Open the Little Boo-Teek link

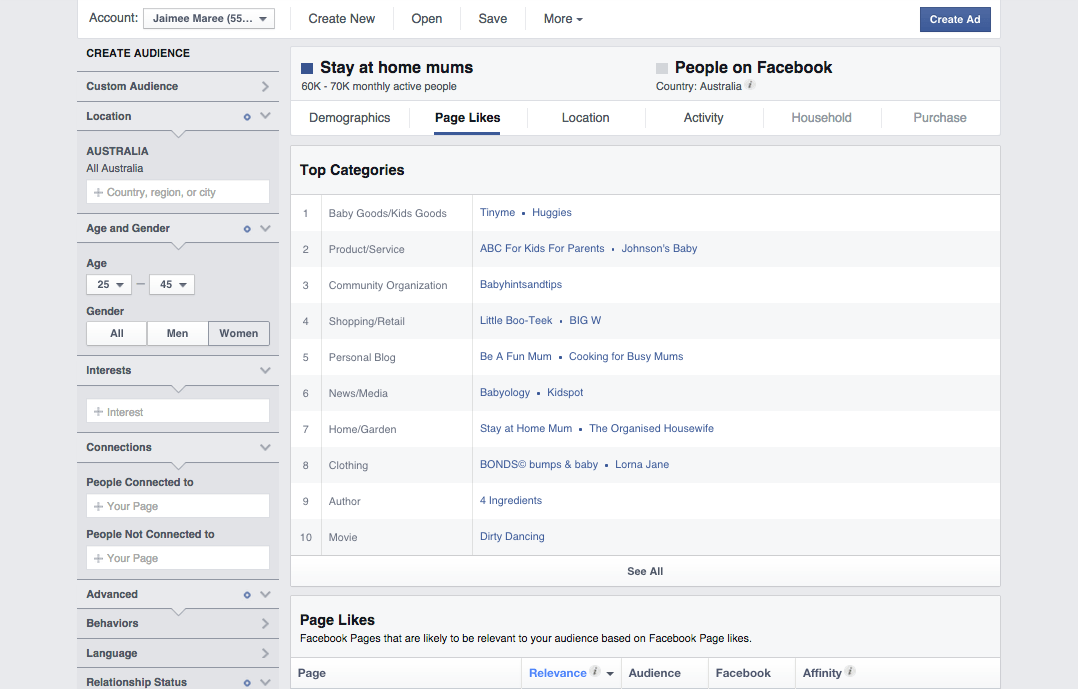pos(516,320)
